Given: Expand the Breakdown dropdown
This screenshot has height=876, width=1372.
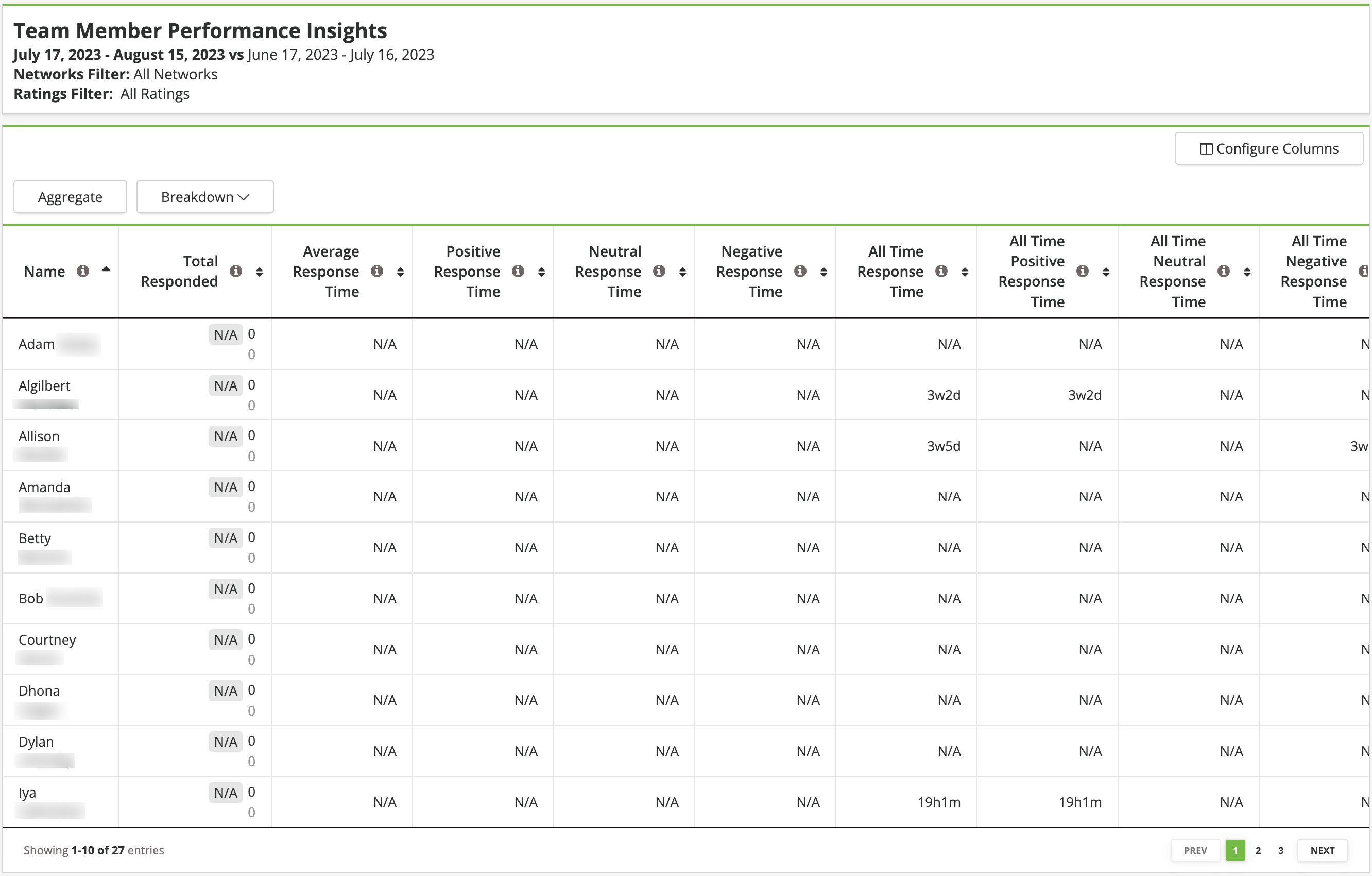Looking at the screenshot, I should point(205,197).
